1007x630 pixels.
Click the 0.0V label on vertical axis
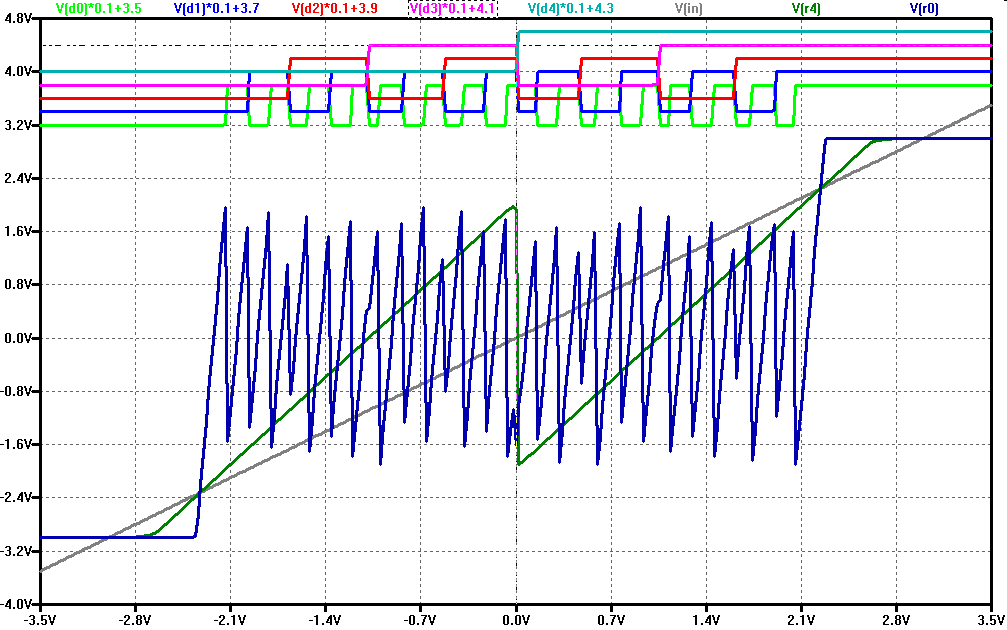coord(20,338)
